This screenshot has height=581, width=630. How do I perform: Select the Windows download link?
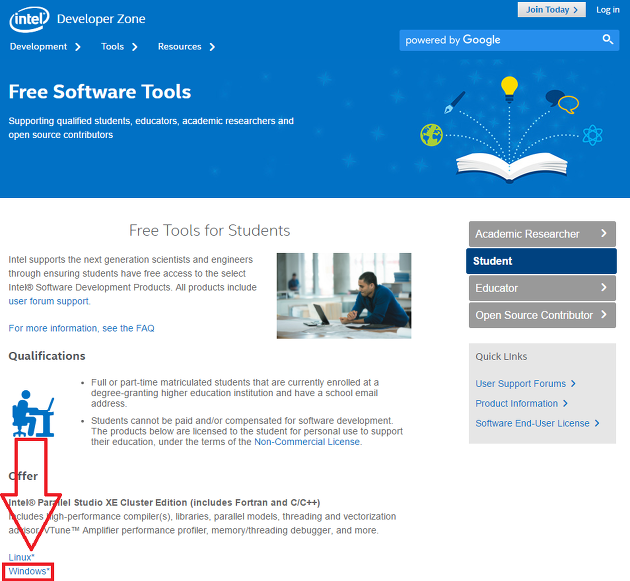tap(29, 571)
